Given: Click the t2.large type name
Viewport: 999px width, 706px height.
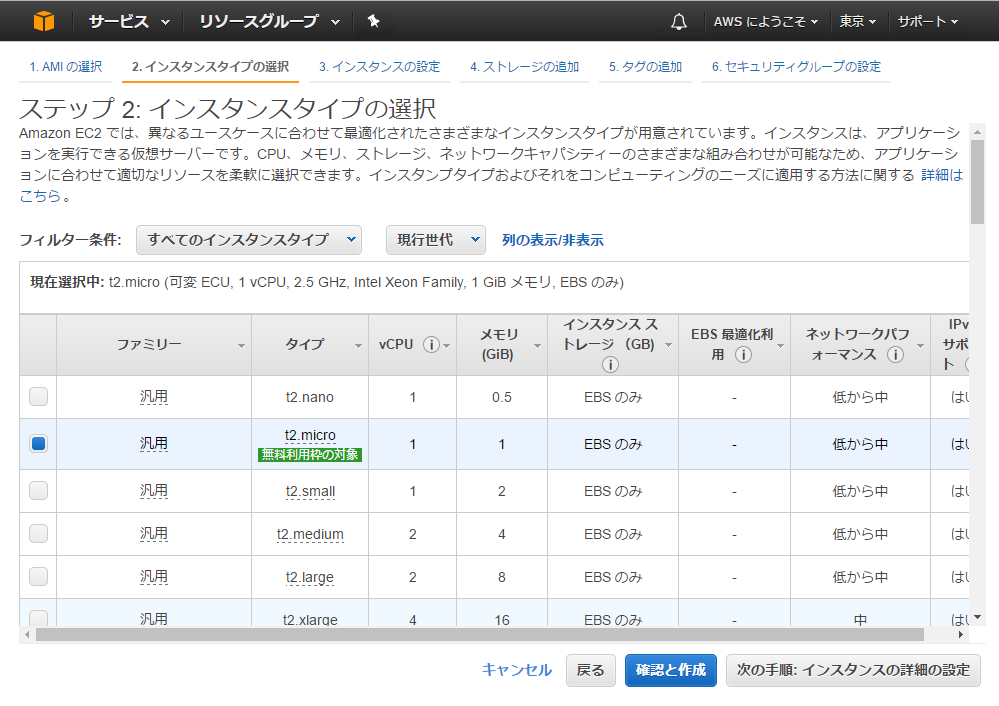Looking at the screenshot, I should pos(310,577).
